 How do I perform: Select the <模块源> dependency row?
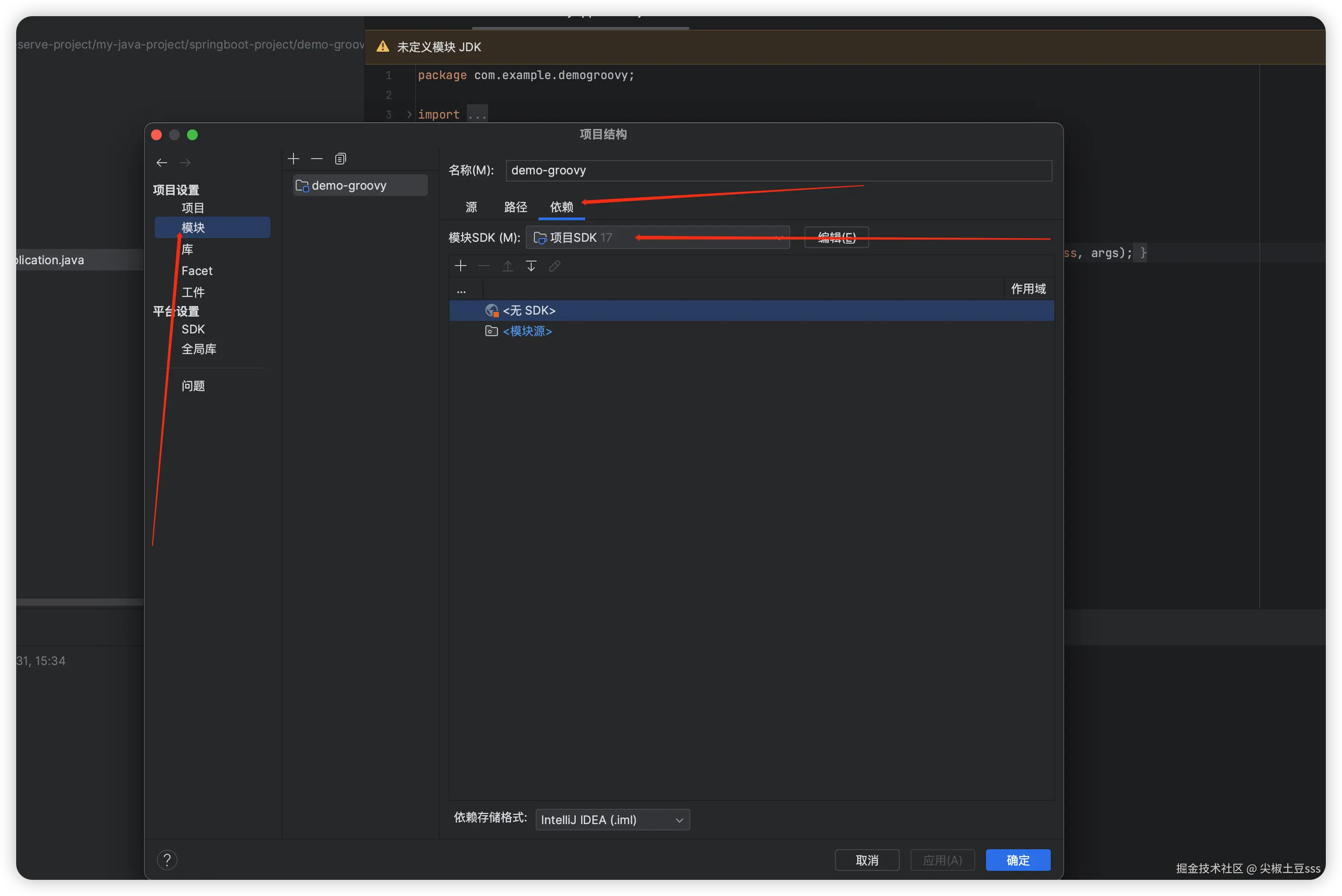pos(527,332)
